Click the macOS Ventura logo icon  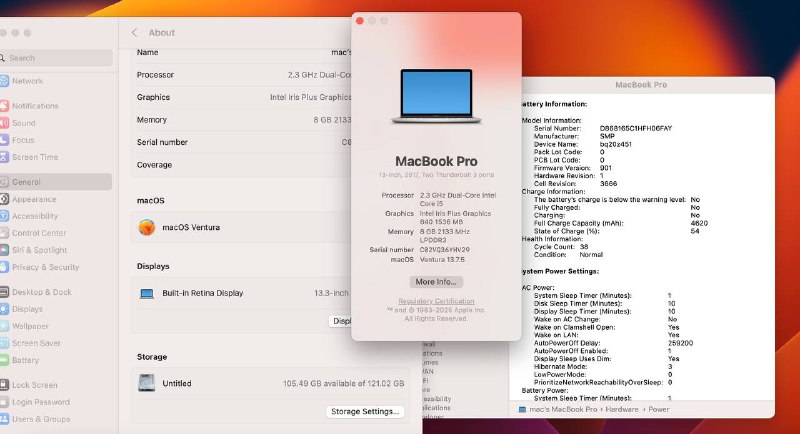[146, 227]
